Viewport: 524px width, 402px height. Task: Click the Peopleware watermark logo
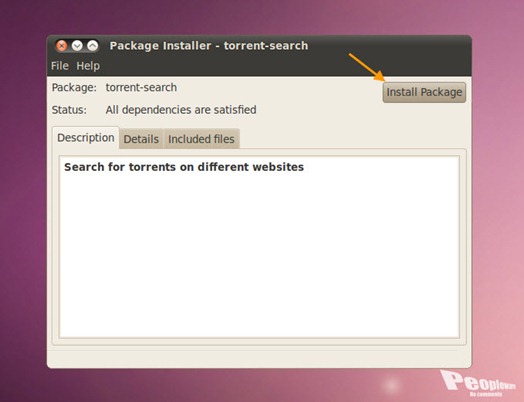478,383
